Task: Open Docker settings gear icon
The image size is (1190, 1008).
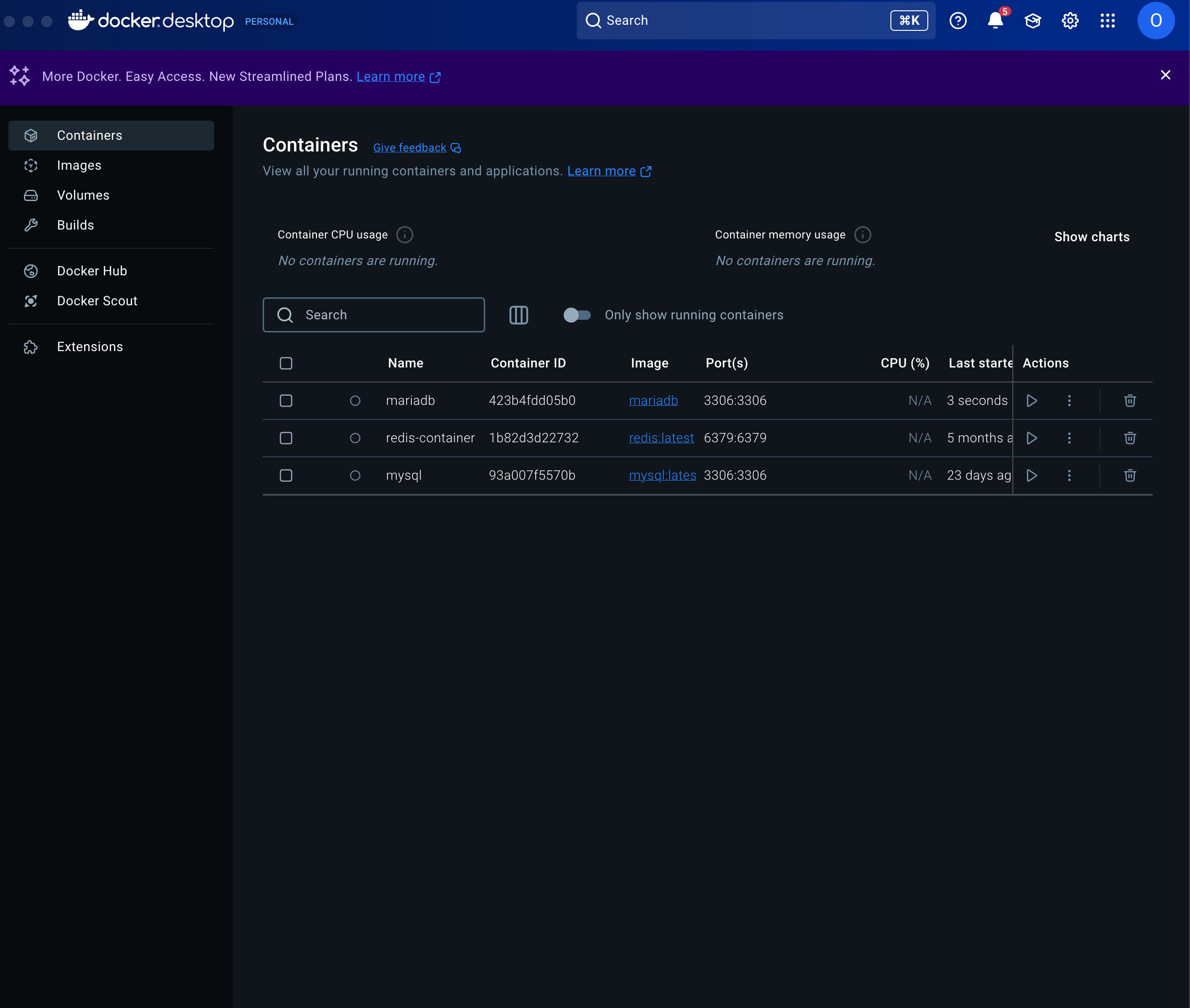Action: pos(1069,21)
